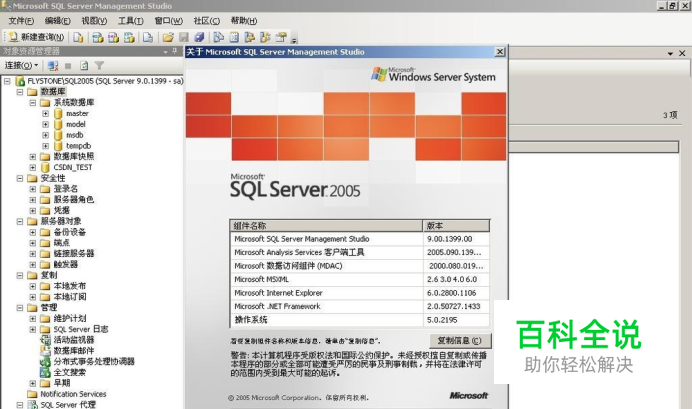The width and height of the screenshot is (692, 409).
Task: Close the About SQL Server Management Studio dialog
Action: pyautogui.click(x=500, y=52)
